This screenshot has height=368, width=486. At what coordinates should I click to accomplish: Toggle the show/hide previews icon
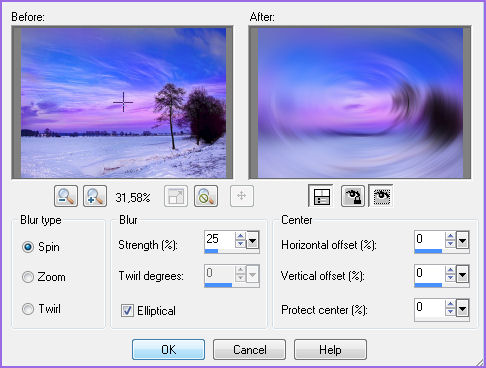321,196
